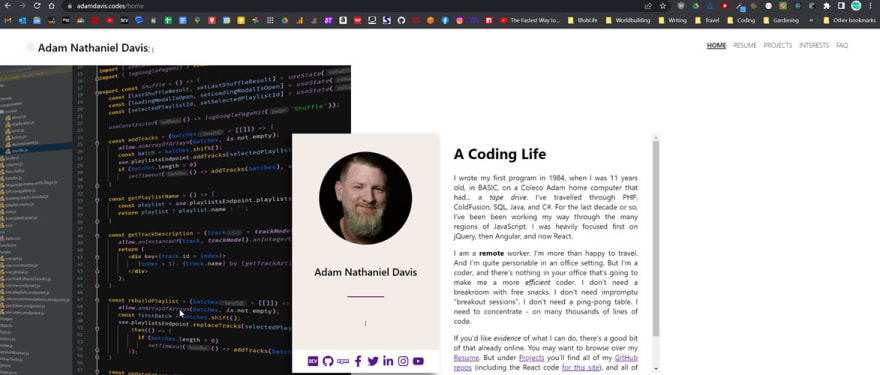Open the DEV.to profile icon on card
The height and width of the screenshot is (375, 880).
313,361
